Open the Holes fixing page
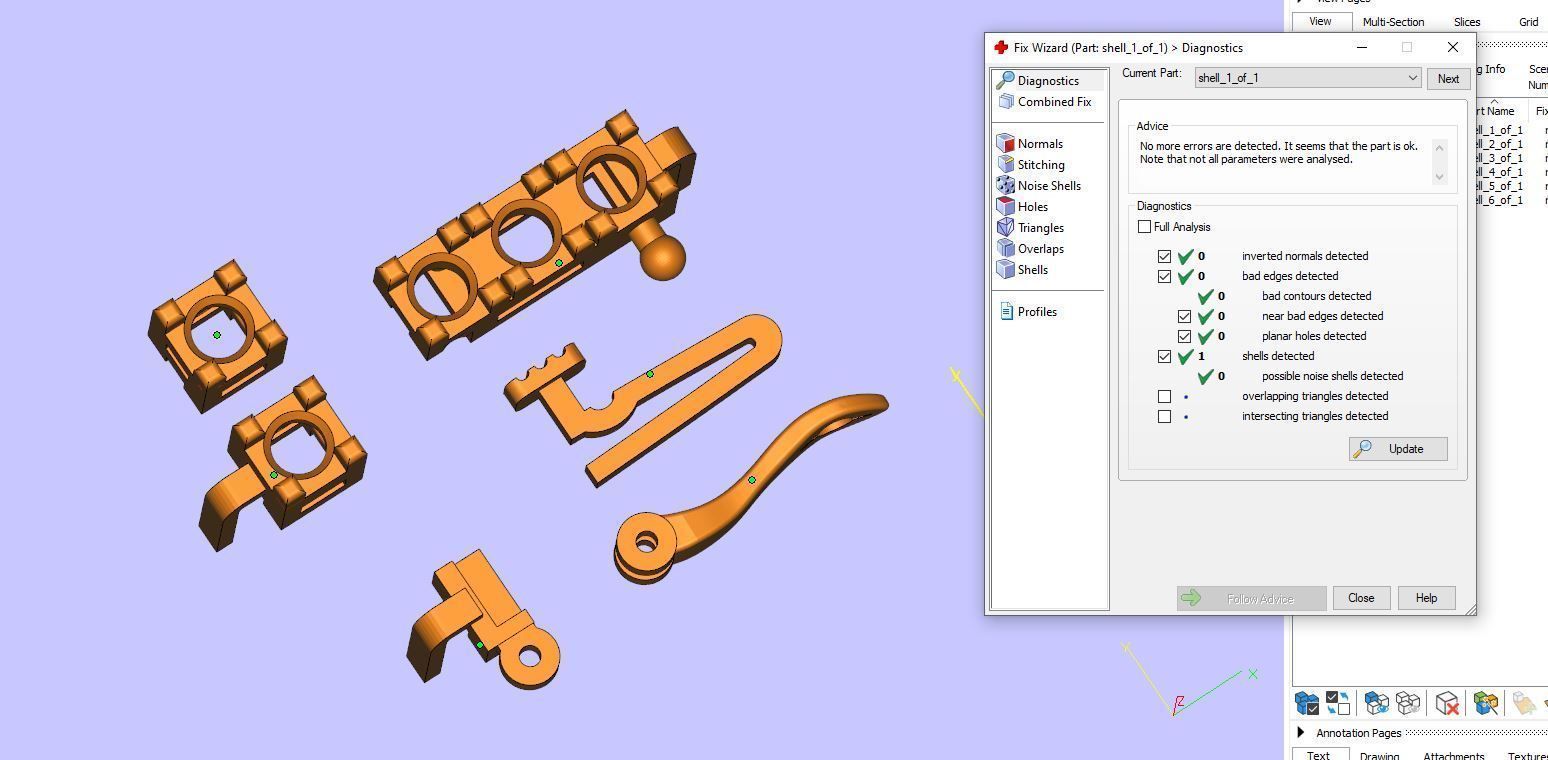The image size is (1548, 760). (1023, 207)
